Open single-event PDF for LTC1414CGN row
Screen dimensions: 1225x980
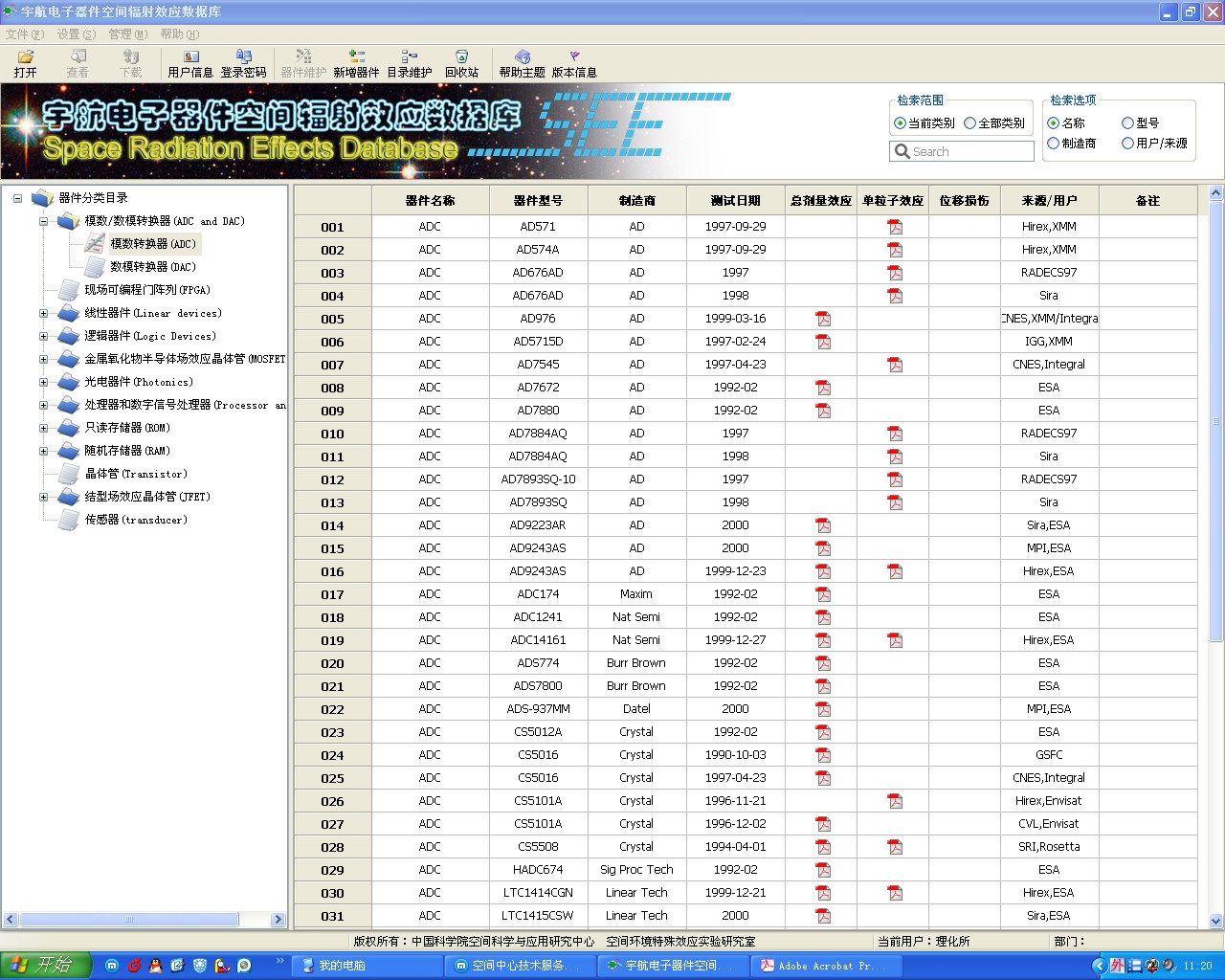coord(895,893)
